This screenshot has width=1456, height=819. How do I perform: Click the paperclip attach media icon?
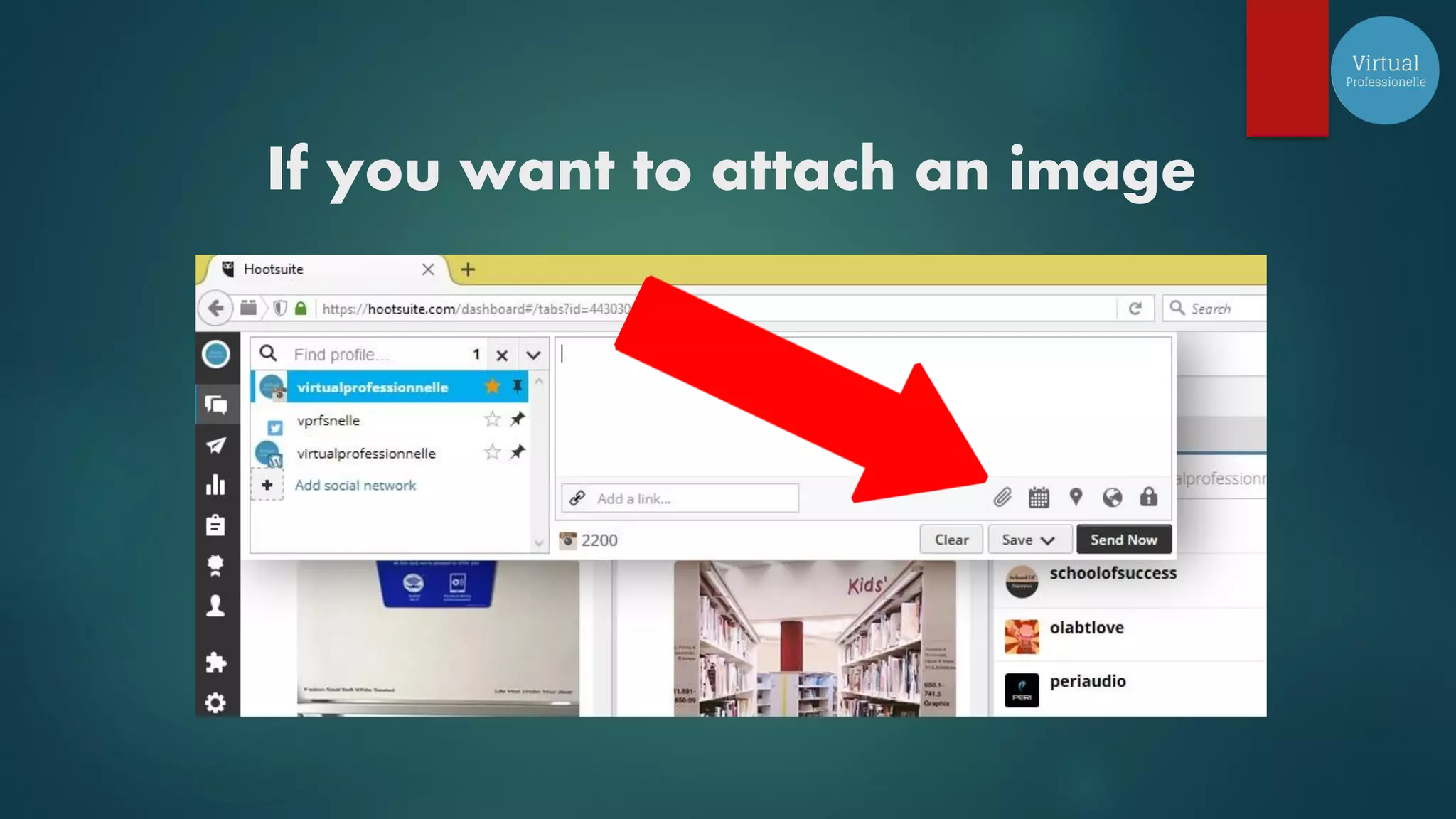point(1002,497)
